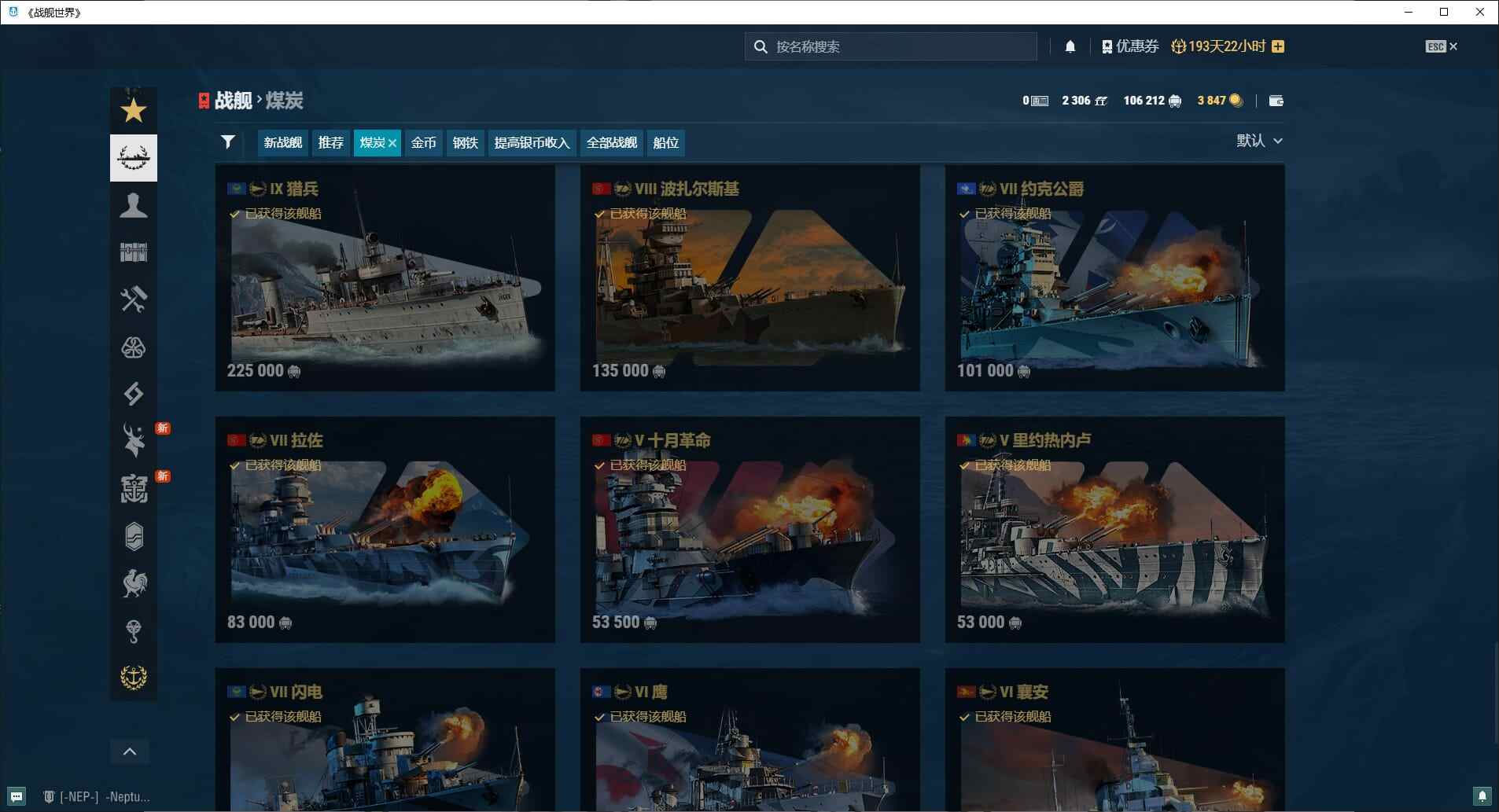This screenshot has width=1499, height=812.
Task: Select the star (featured) icon in sidebar
Action: coord(133,110)
